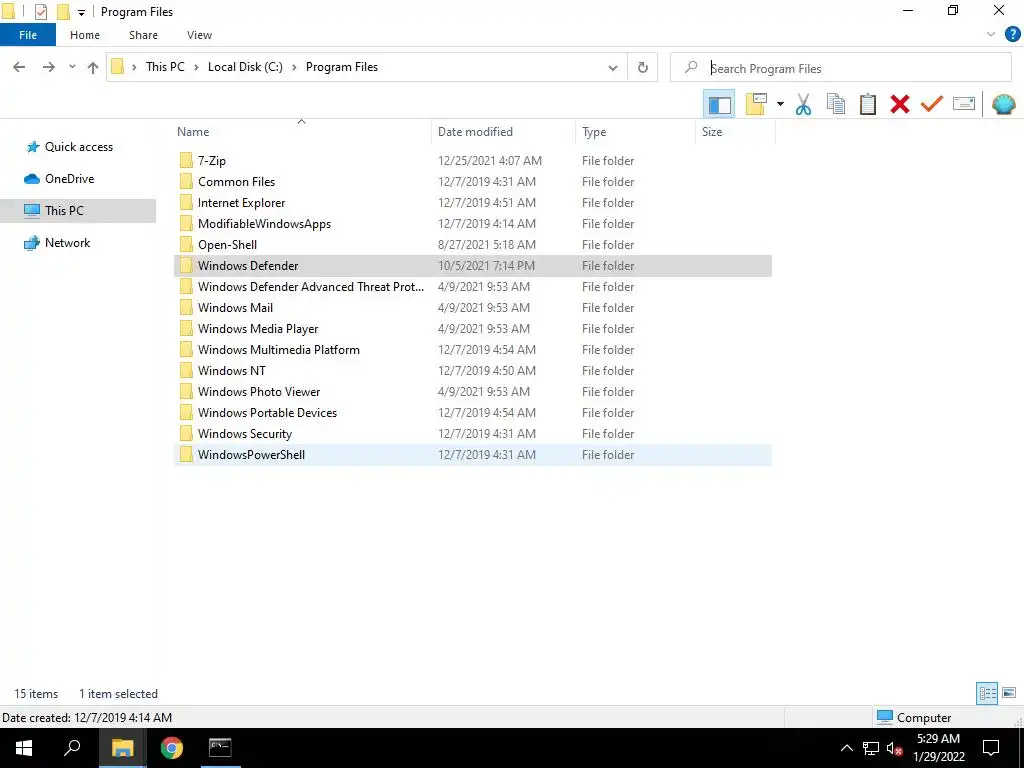This screenshot has width=1024, height=768.
Task: Open Command Prompt from the taskbar
Action: click(x=220, y=748)
